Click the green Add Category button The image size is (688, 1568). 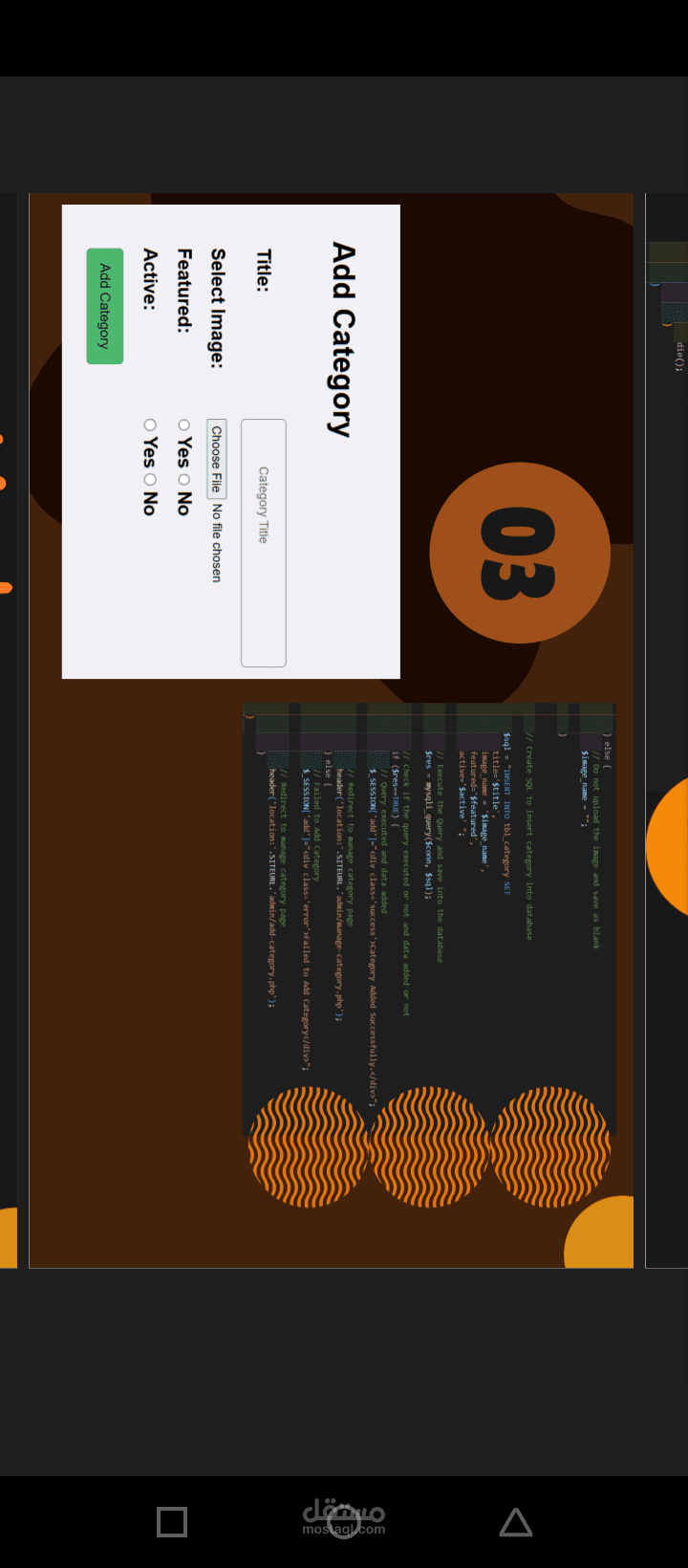(105, 306)
